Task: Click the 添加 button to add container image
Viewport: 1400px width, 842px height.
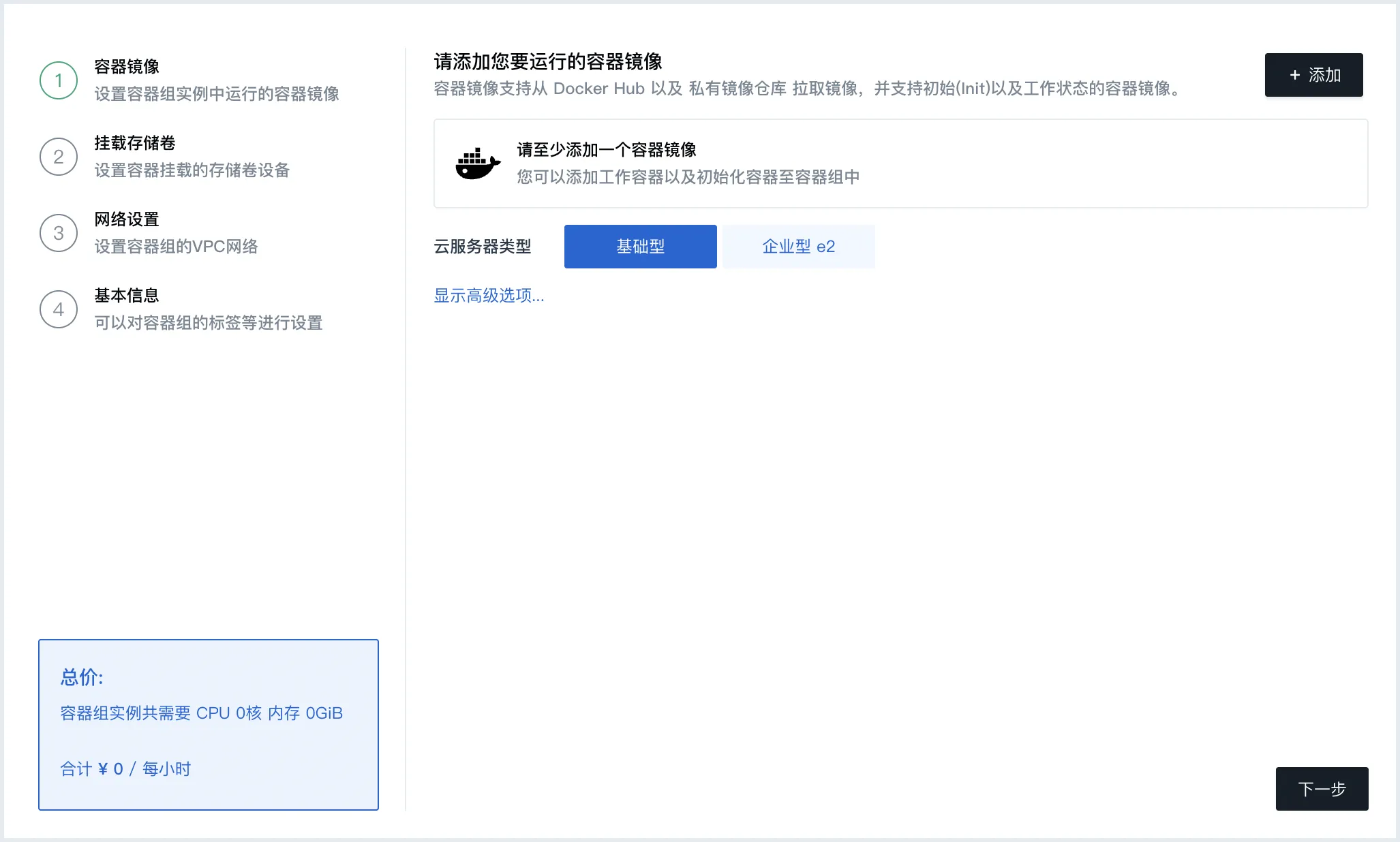Action: tap(1313, 75)
